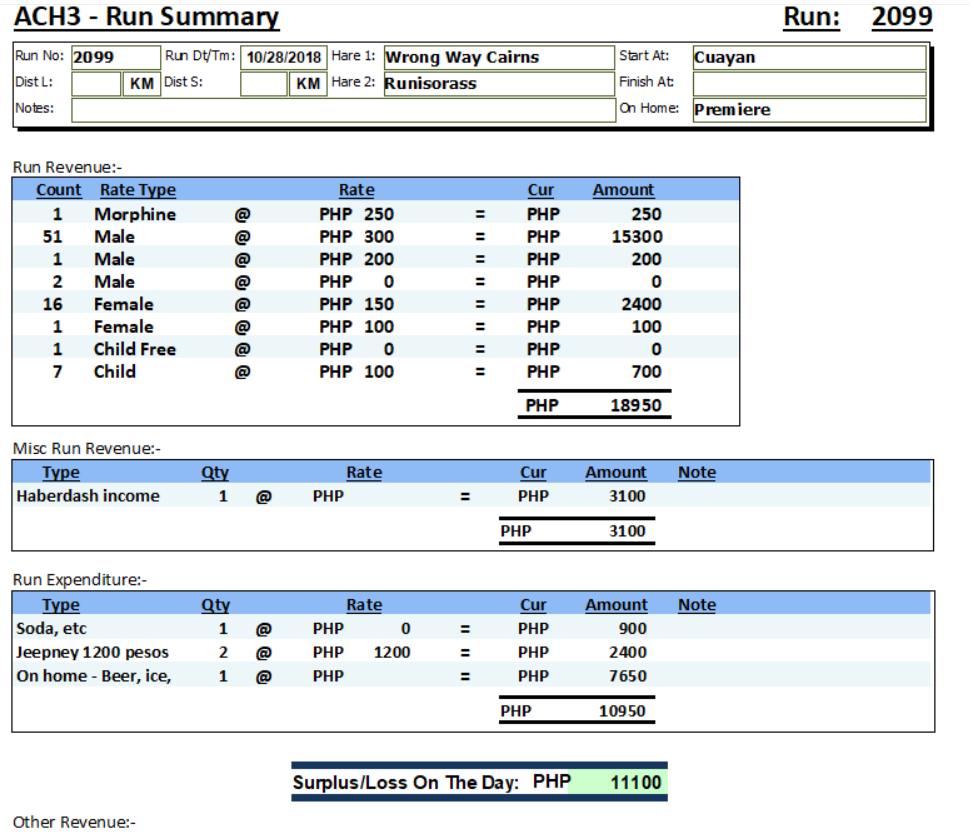The image size is (974, 834).
Task: Click the green Surplus/Loss value 11100
Action: (616, 782)
